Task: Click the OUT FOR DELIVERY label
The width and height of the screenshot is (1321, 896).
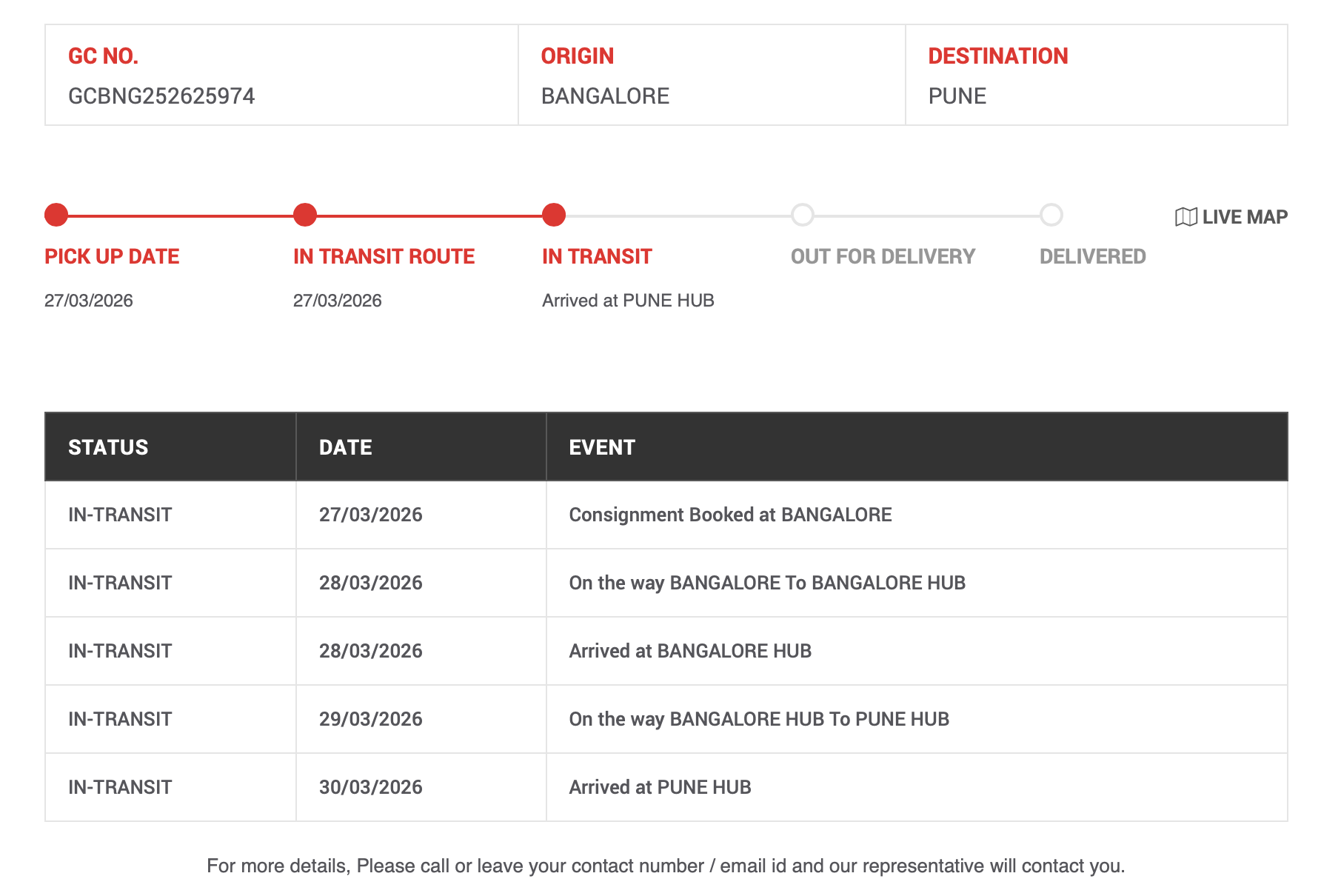Action: [x=883, y=256]
